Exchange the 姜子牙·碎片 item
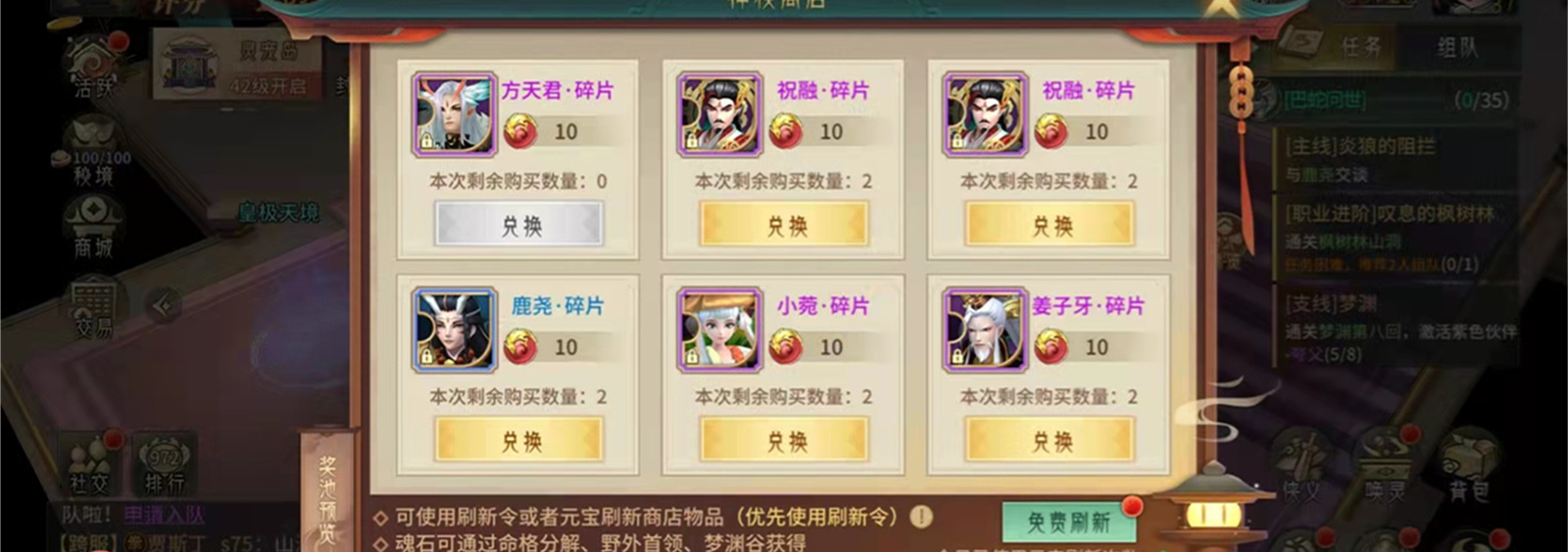 (1050, 440)
